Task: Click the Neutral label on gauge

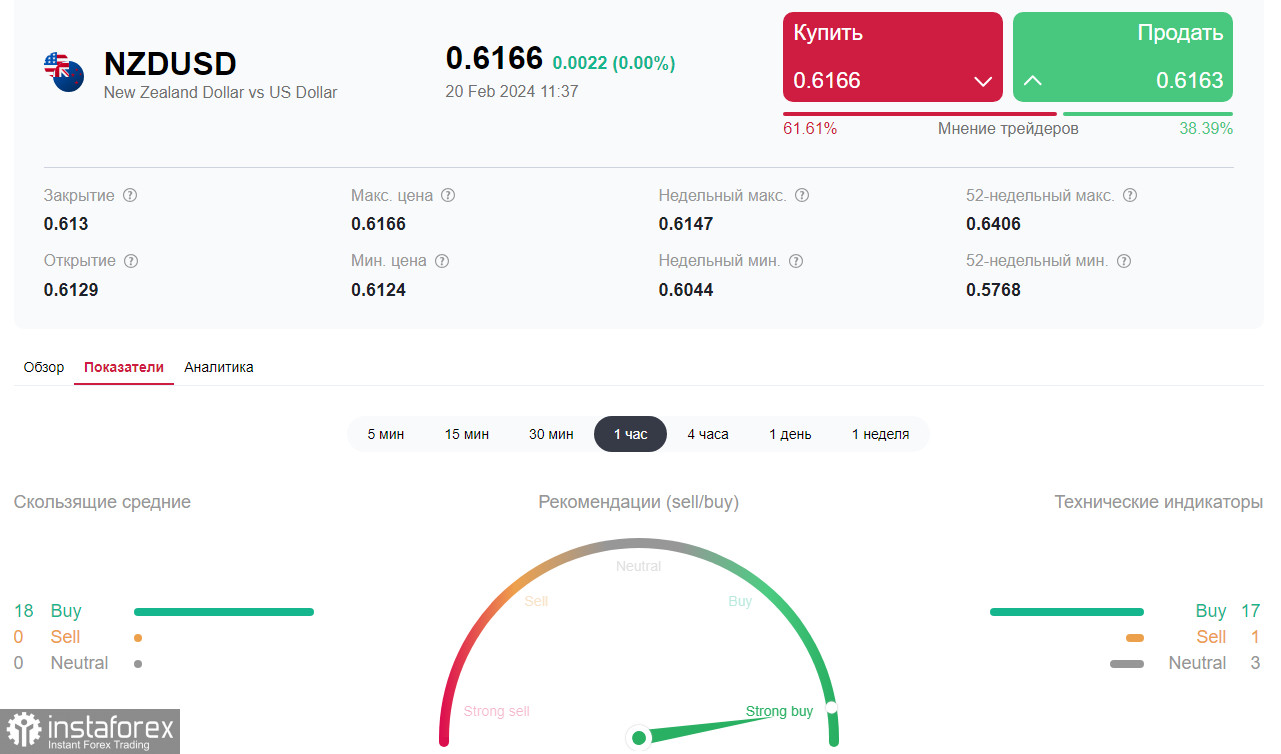Action: (x=639, y=566)
